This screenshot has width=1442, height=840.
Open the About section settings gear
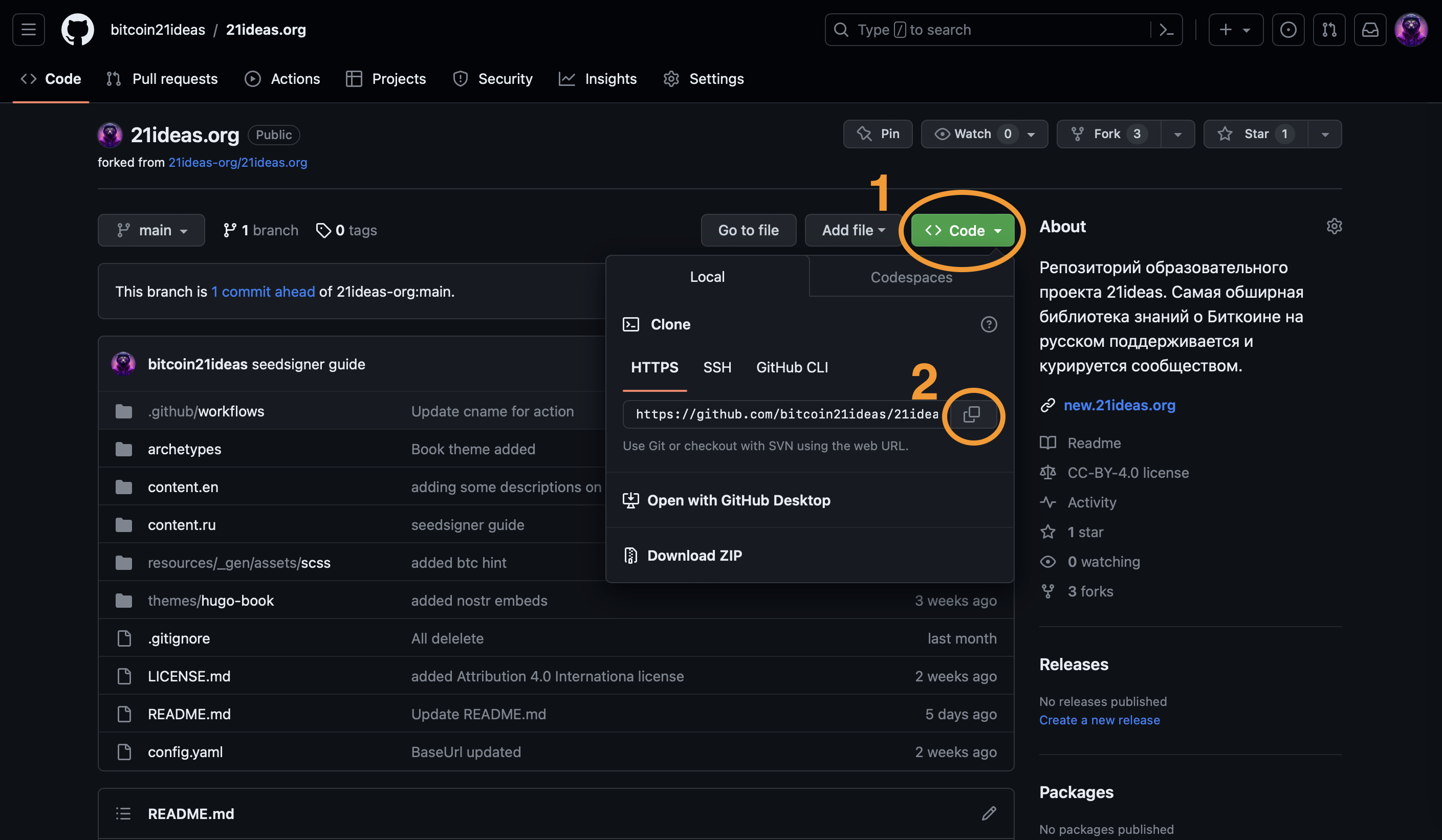(x=1334, y=227)
